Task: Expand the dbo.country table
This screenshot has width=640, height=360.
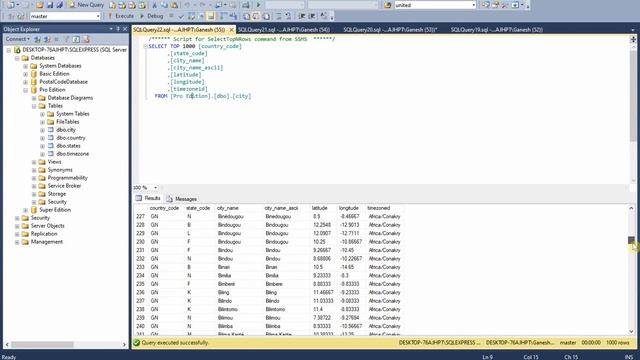Action: pyautogui.click(x=42, y=138)
